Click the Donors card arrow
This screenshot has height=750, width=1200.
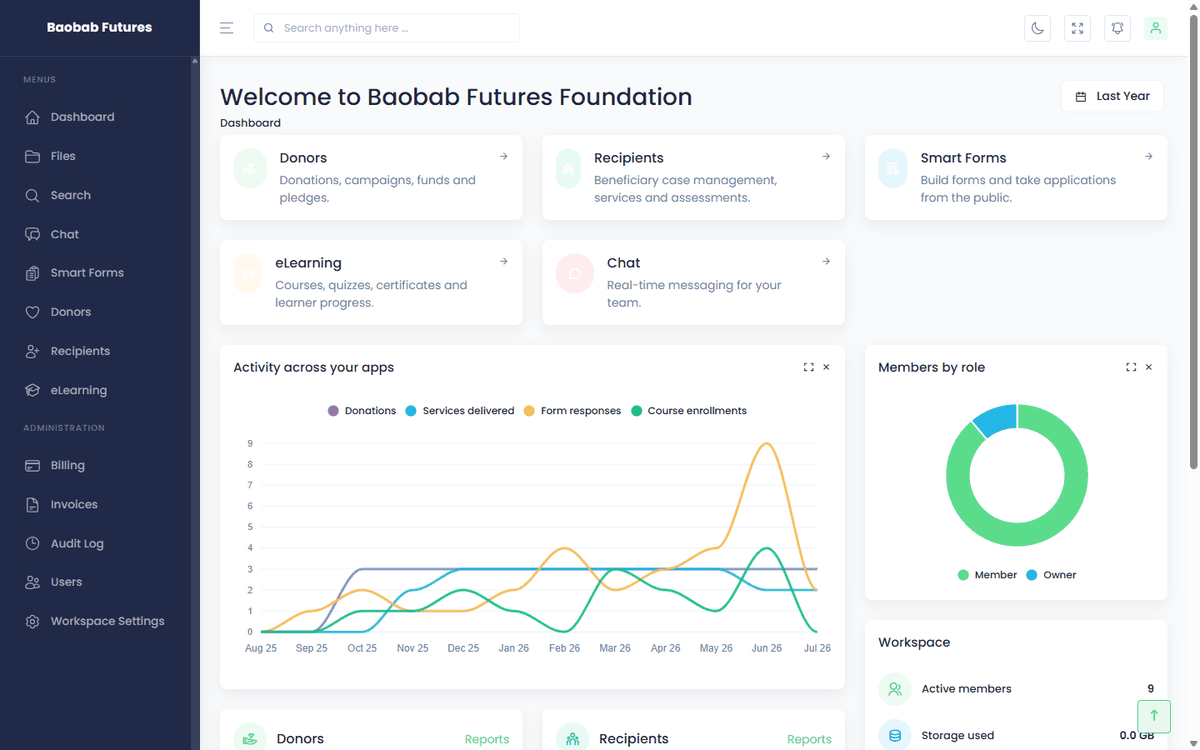pos(504,156)
